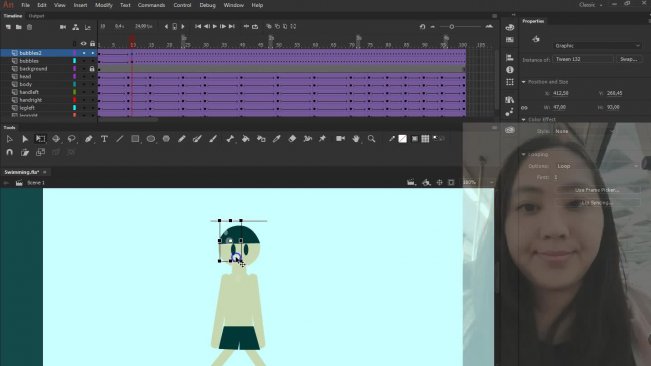Toggle Loop playback in timeline controls
Image resolution: width=651 pixels, height=366 pixels.
pyautogui.click(x=255, y=27)
